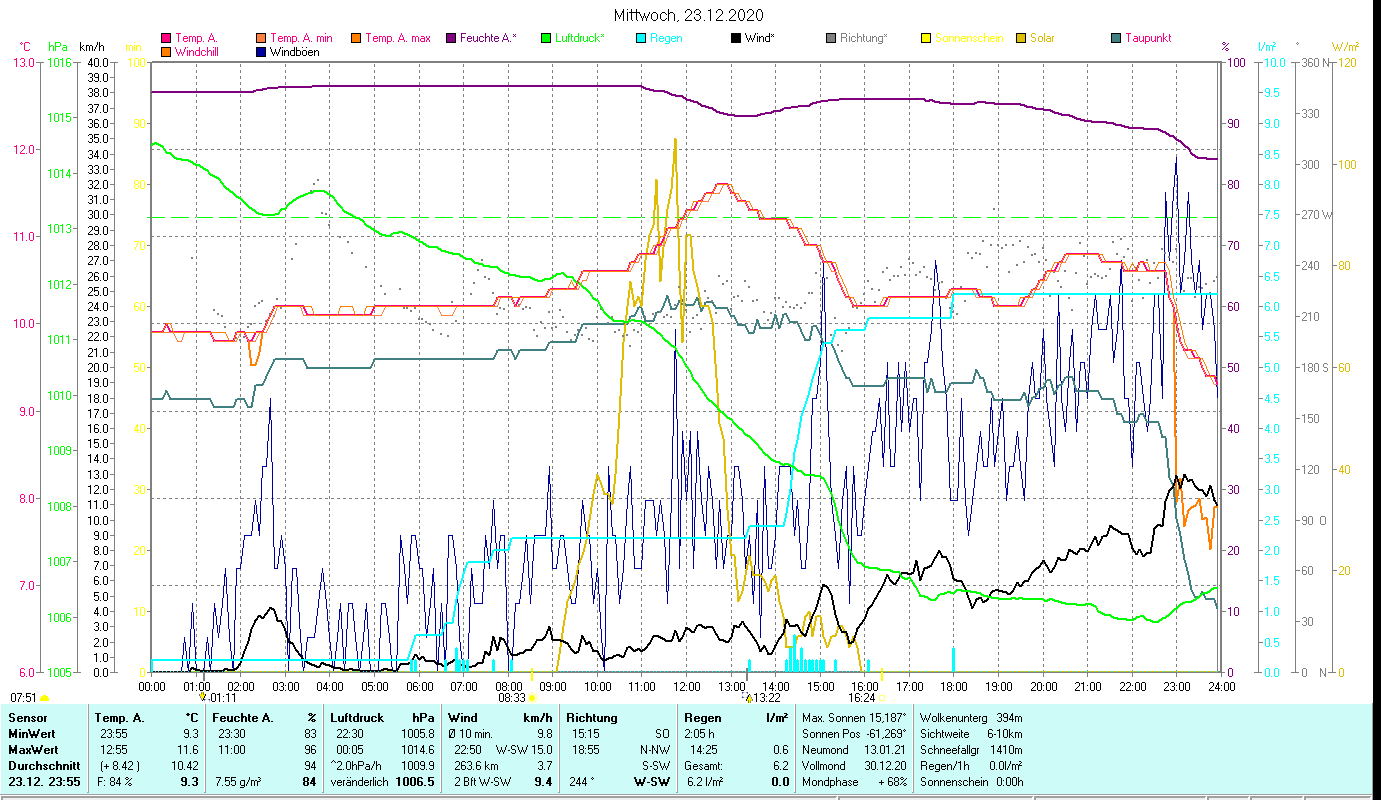Click the MinWert row label
1381x800 pixels.
pos(32,733)
